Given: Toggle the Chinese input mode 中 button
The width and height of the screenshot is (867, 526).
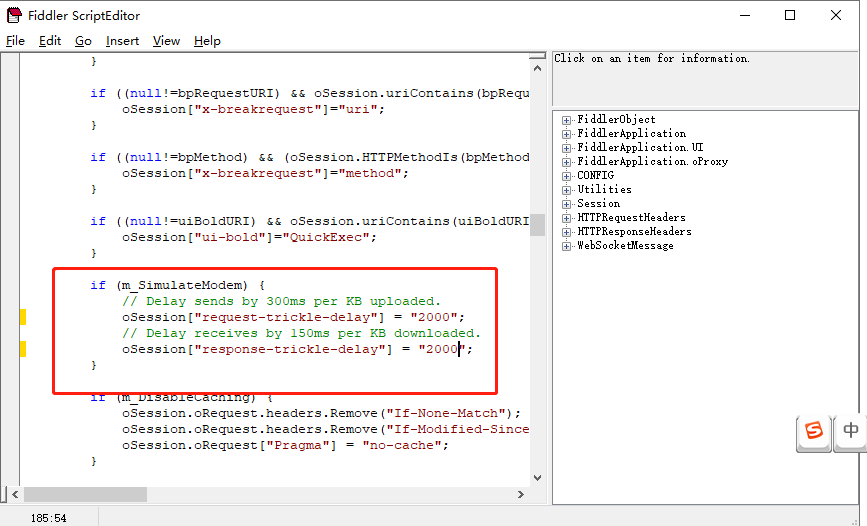Looking at the screenshot, I should point(850,431).
